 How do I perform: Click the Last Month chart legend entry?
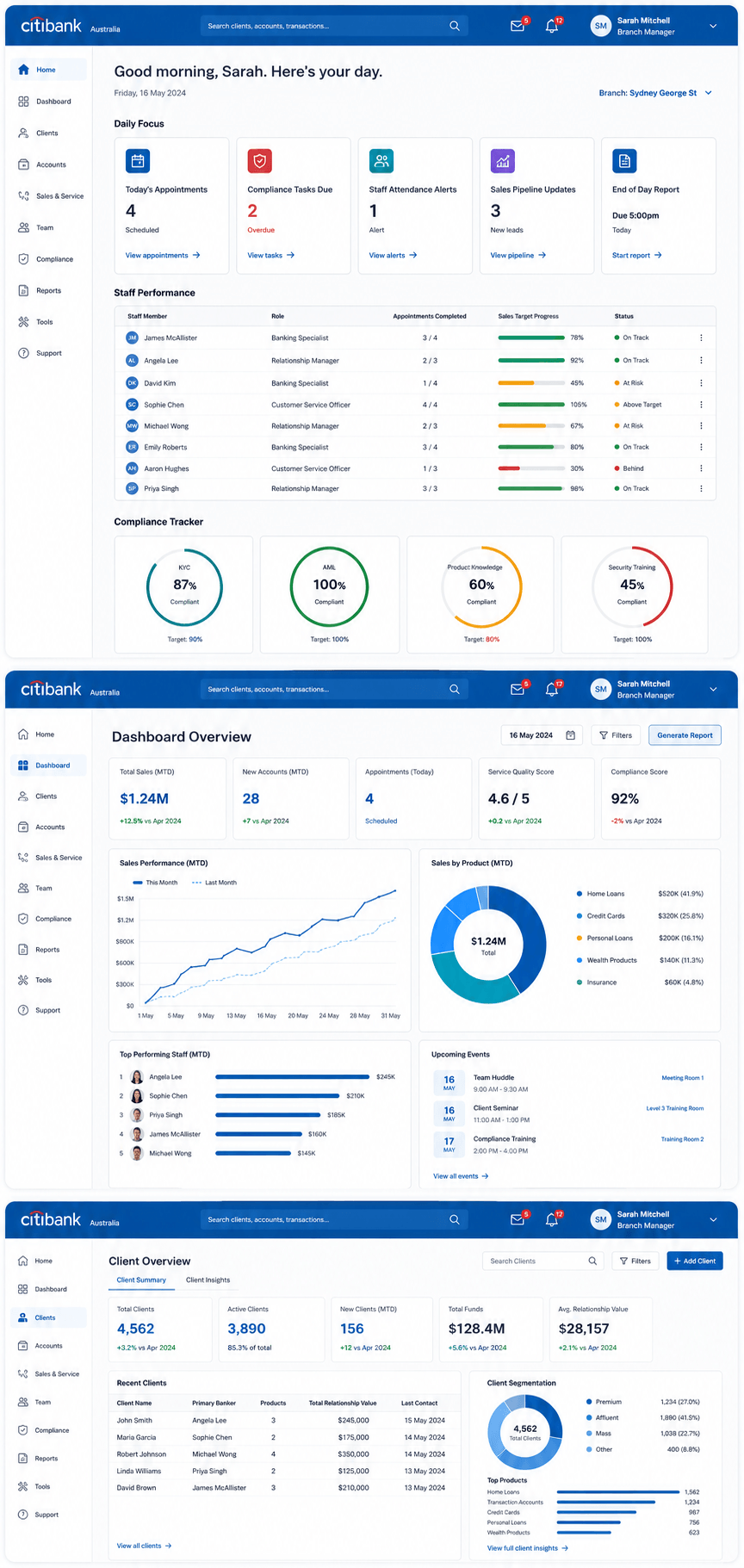214,883
